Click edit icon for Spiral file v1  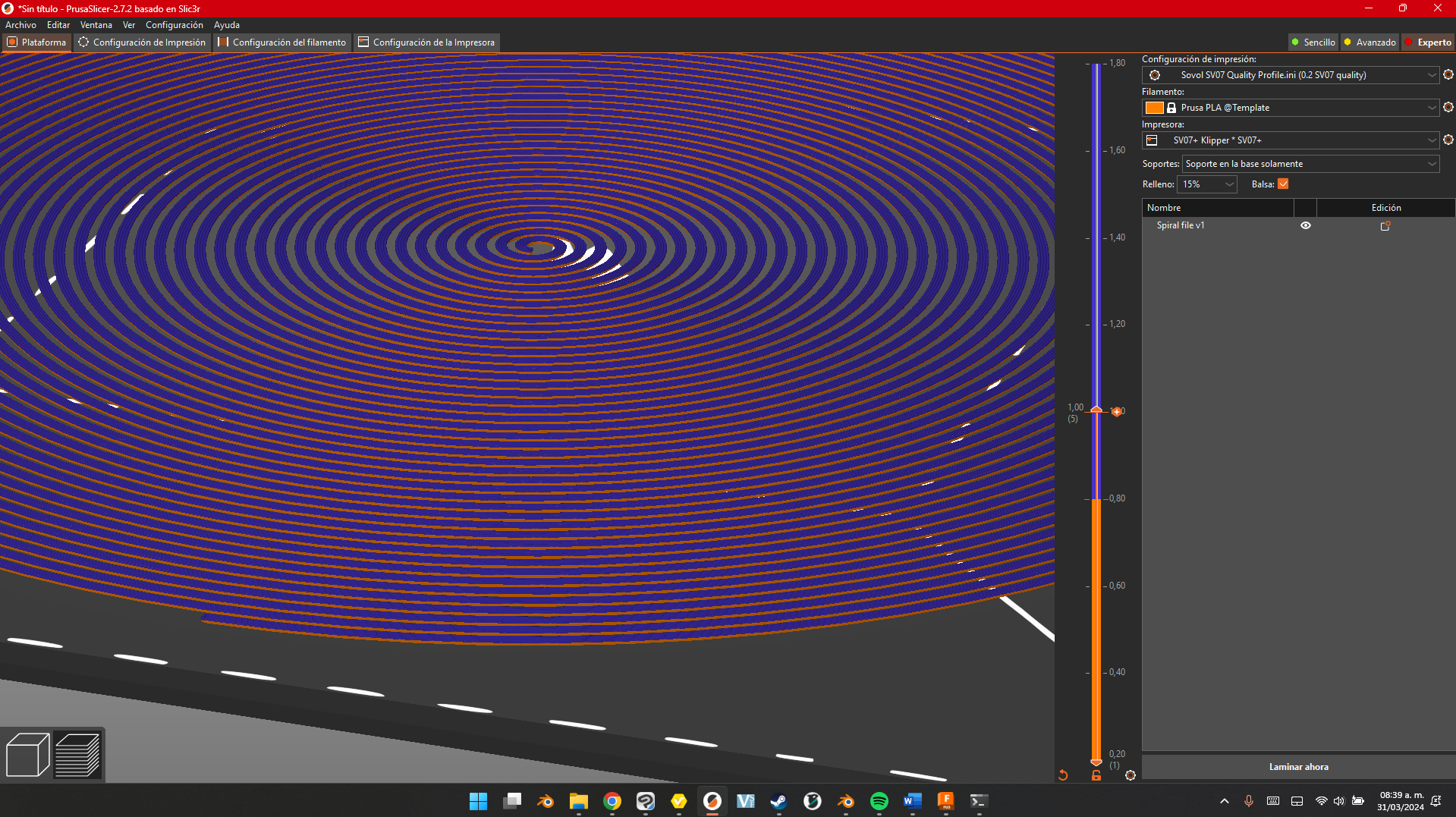click(1385, 226)
